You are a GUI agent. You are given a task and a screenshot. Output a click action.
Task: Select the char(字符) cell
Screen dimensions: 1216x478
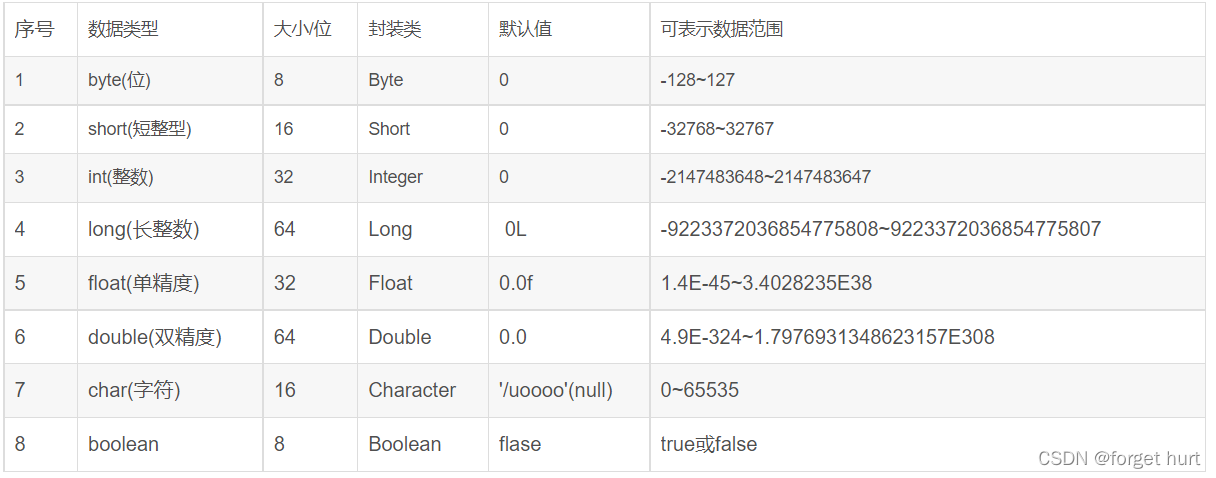[170, 390]
